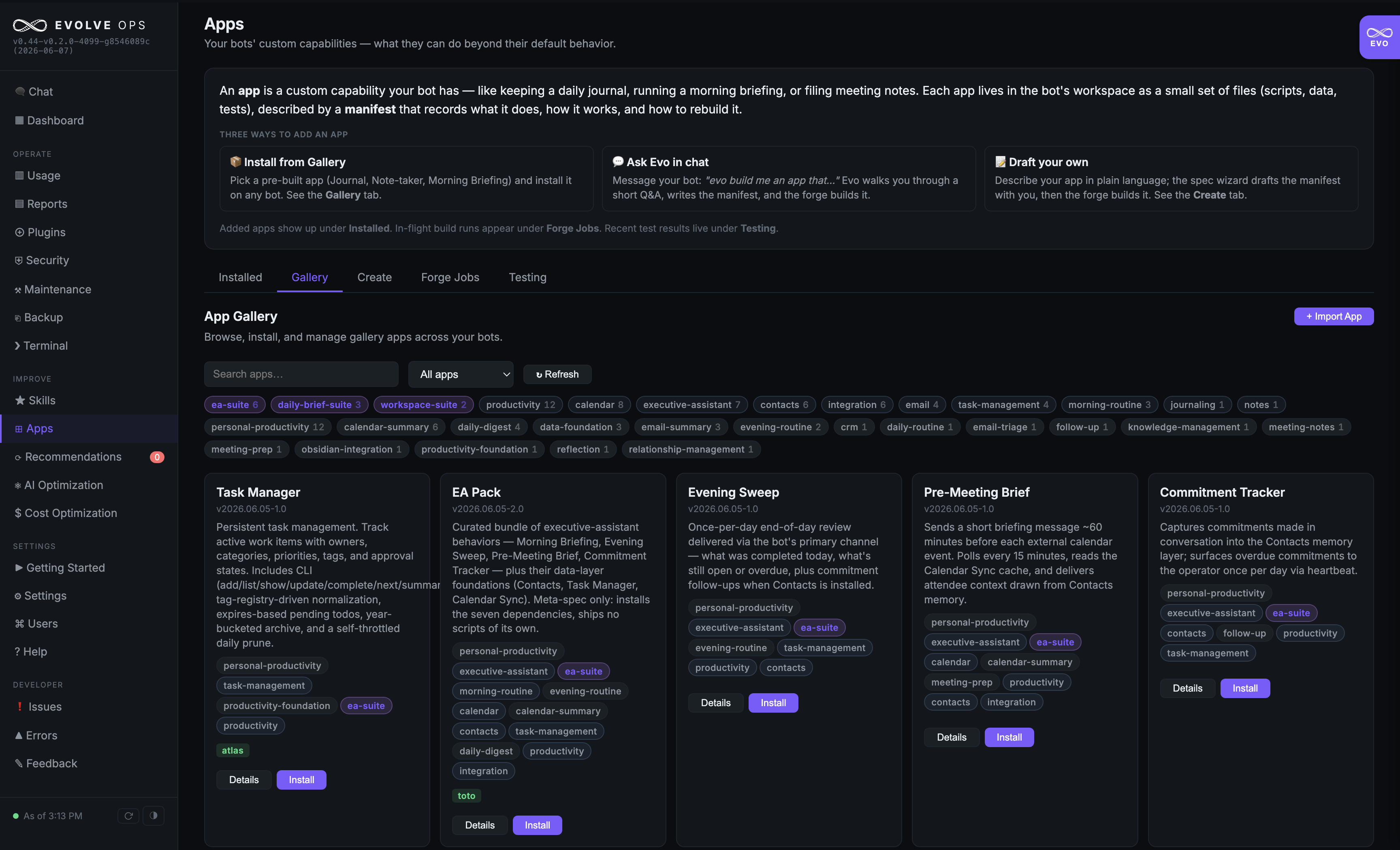Click the Install from Gallery card

406,178
